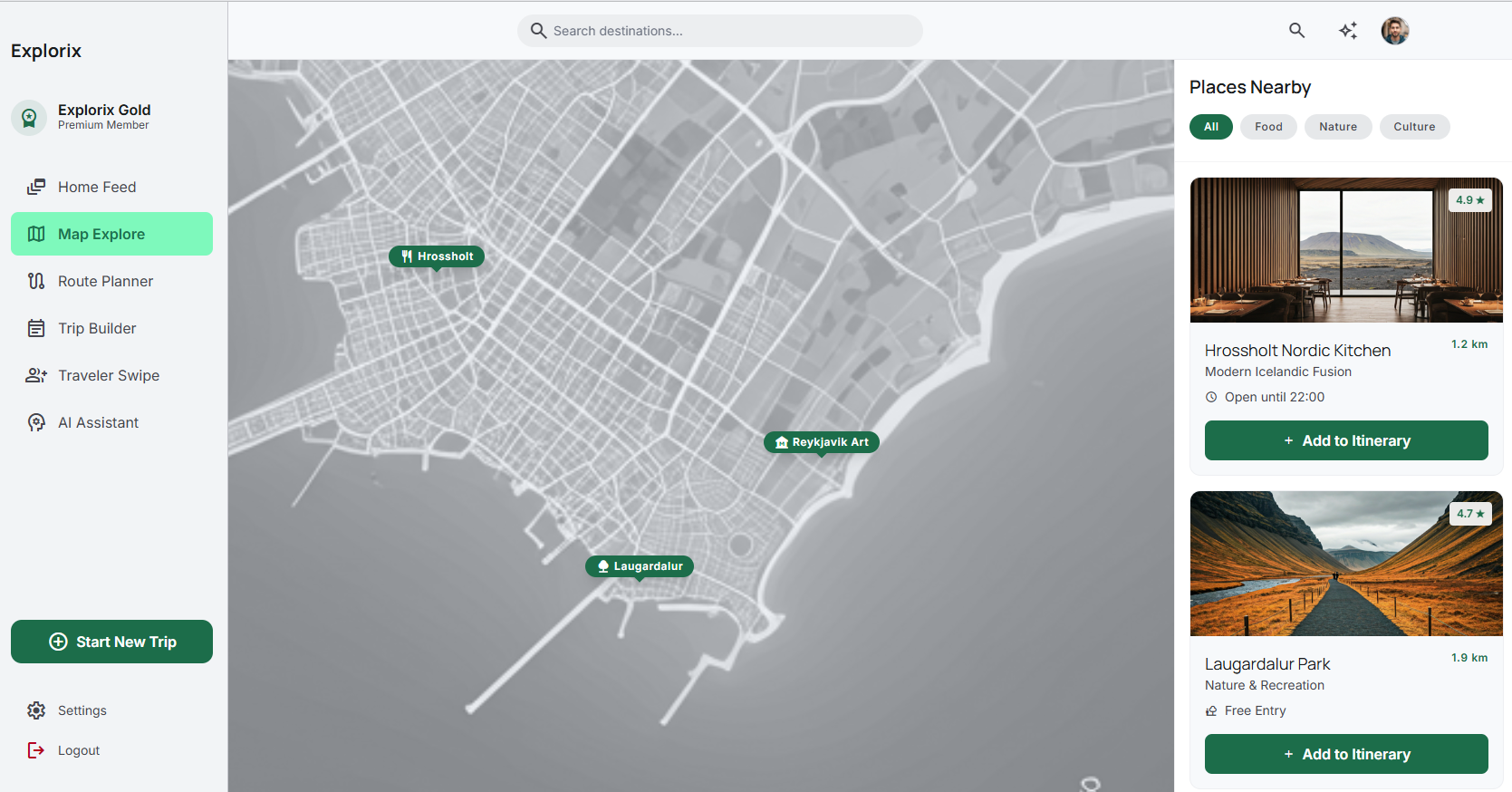The height and width of the screenshot is (792, 1512).
Task: Click the magnifier inside the search bar
Action: (x=538, y=31)
